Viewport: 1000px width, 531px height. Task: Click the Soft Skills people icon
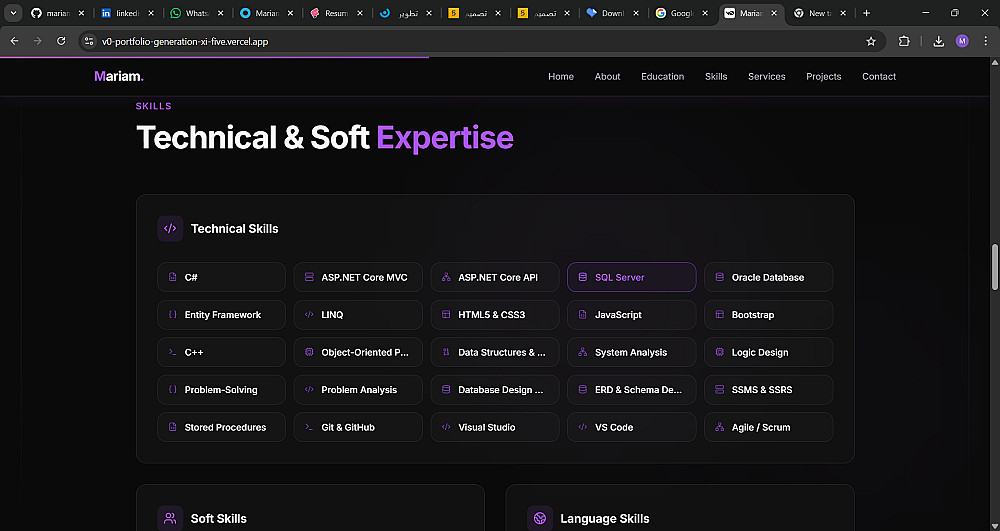(170, 518)
